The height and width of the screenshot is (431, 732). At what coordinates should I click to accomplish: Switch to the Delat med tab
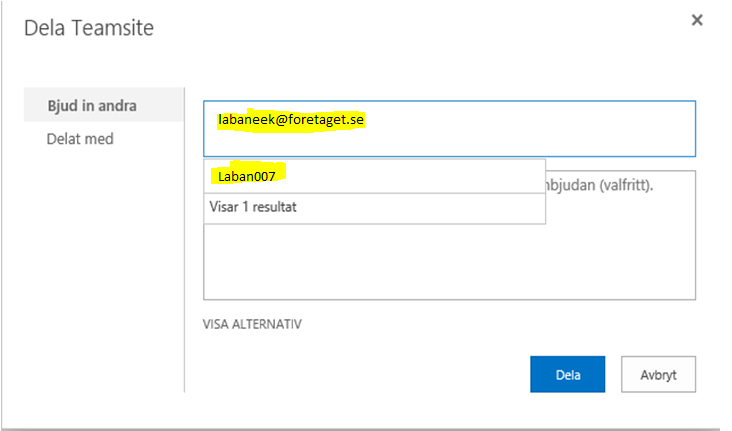pos(80,139)
